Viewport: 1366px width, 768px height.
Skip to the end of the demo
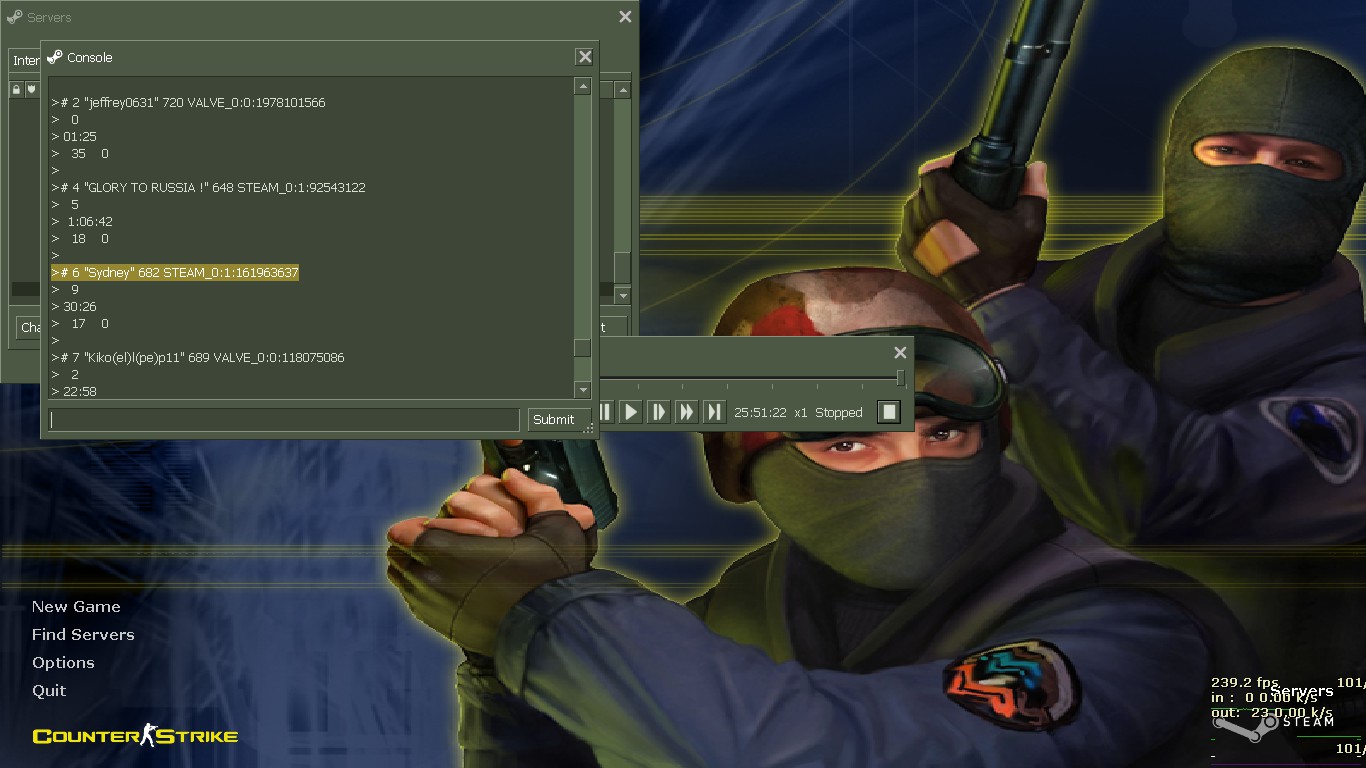pyautogui.click(x=714, y=412)
